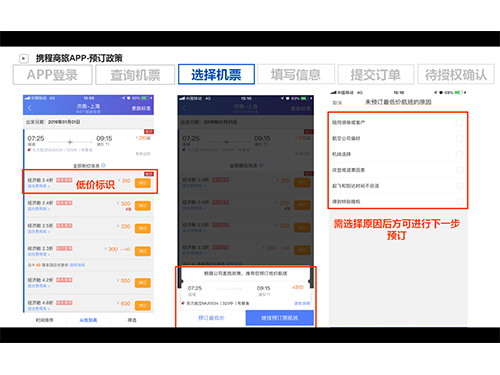The width and height of the screenshot is (500, 375).
Task: Tap the 预订最低价 button in the popup
Action: pos(211,318)
